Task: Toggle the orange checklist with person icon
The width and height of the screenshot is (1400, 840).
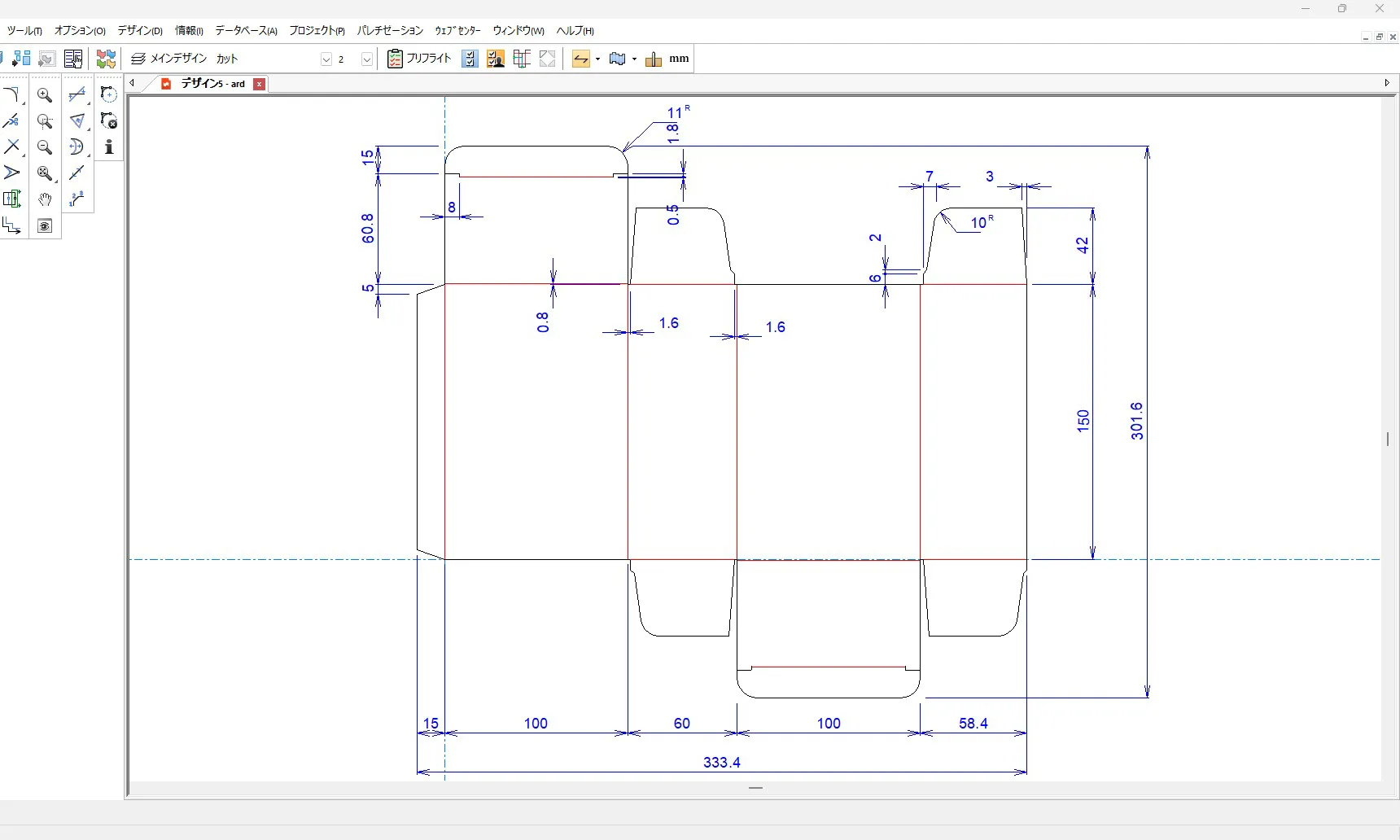Action: tap(496, 59)
